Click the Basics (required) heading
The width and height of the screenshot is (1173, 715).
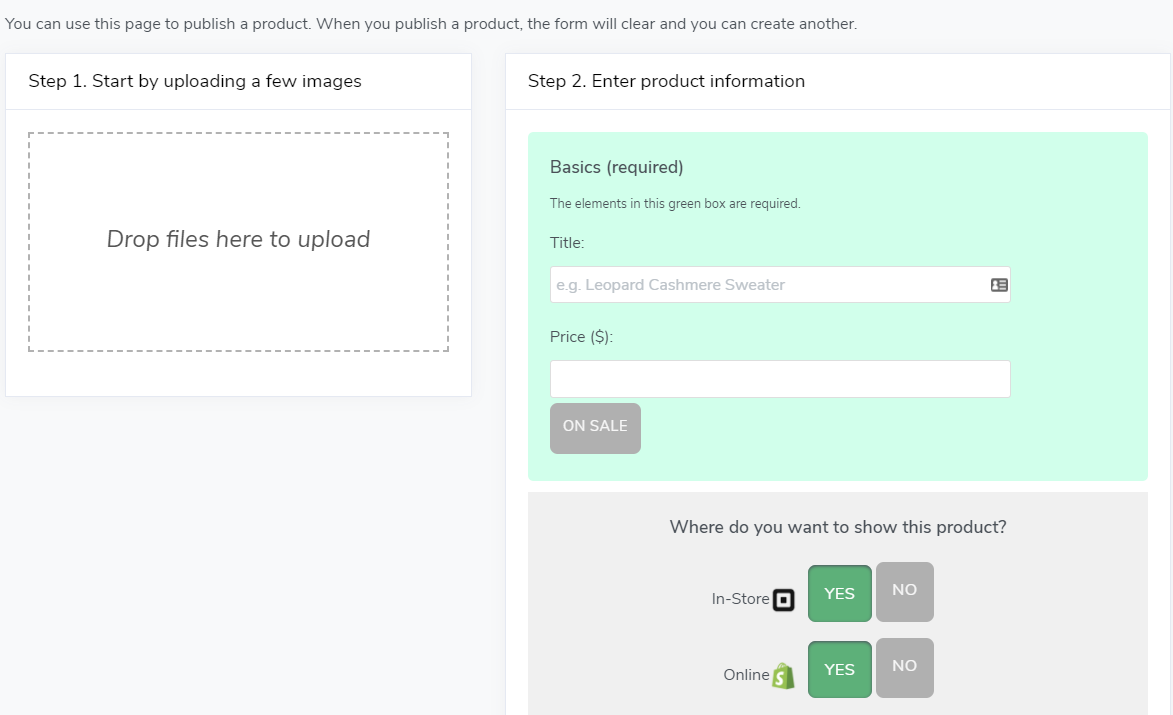point(616,167)
